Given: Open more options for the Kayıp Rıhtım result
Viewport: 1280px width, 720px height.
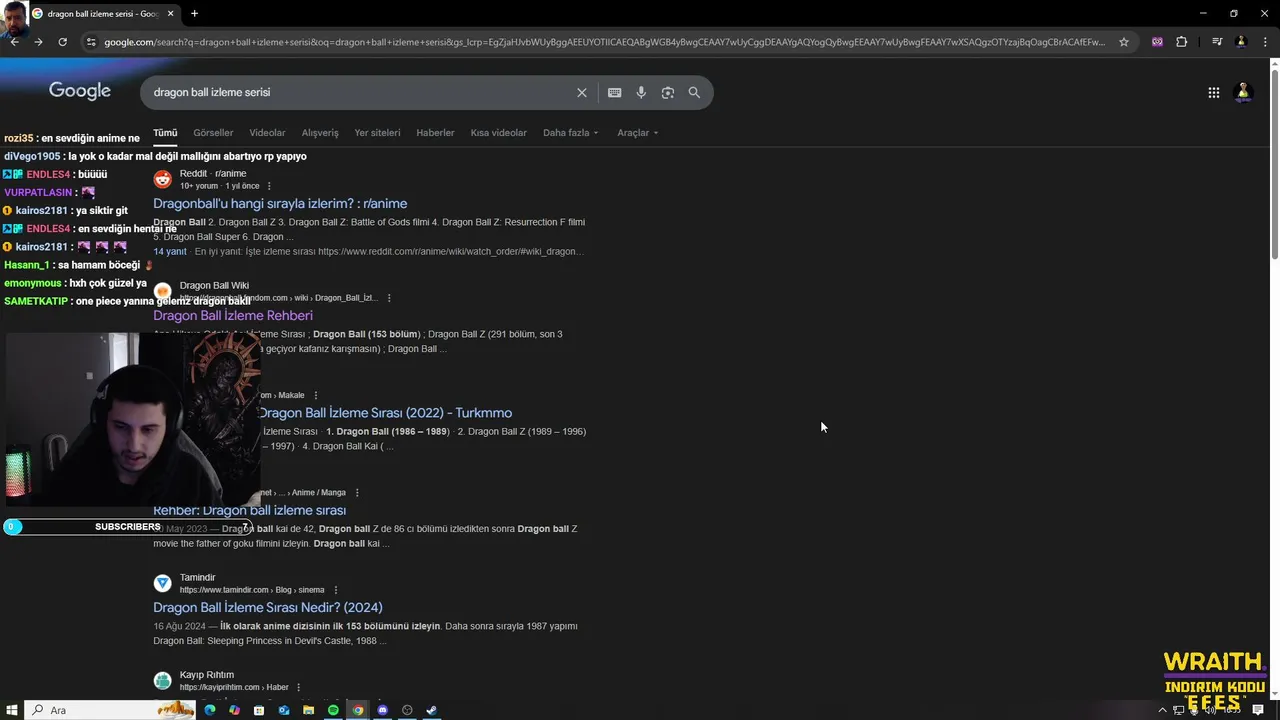Looking at the screenshot, I should 299,687.
